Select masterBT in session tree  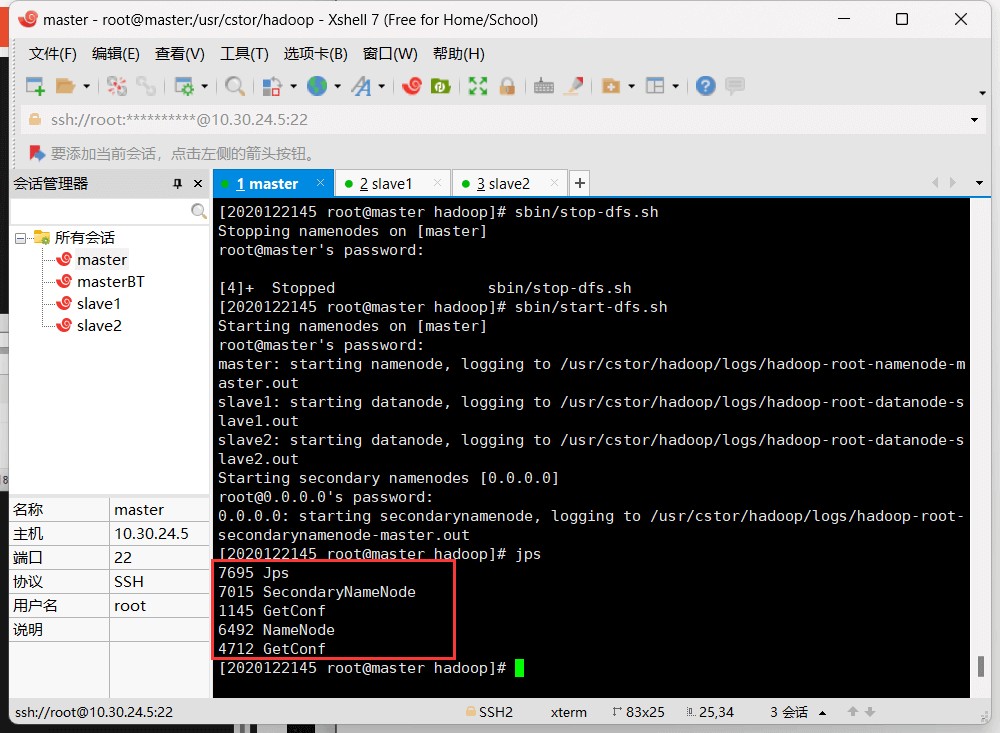pos(110,282)
